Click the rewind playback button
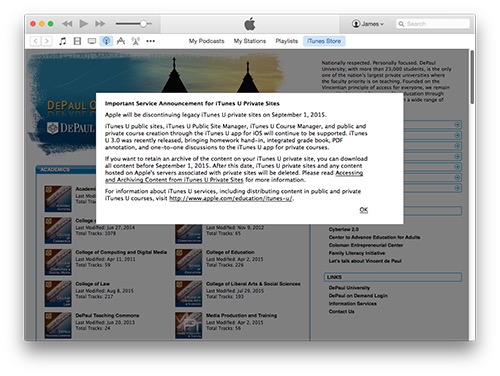The width and height of the screenshot is (500, 376). click(x=67, y=24)
